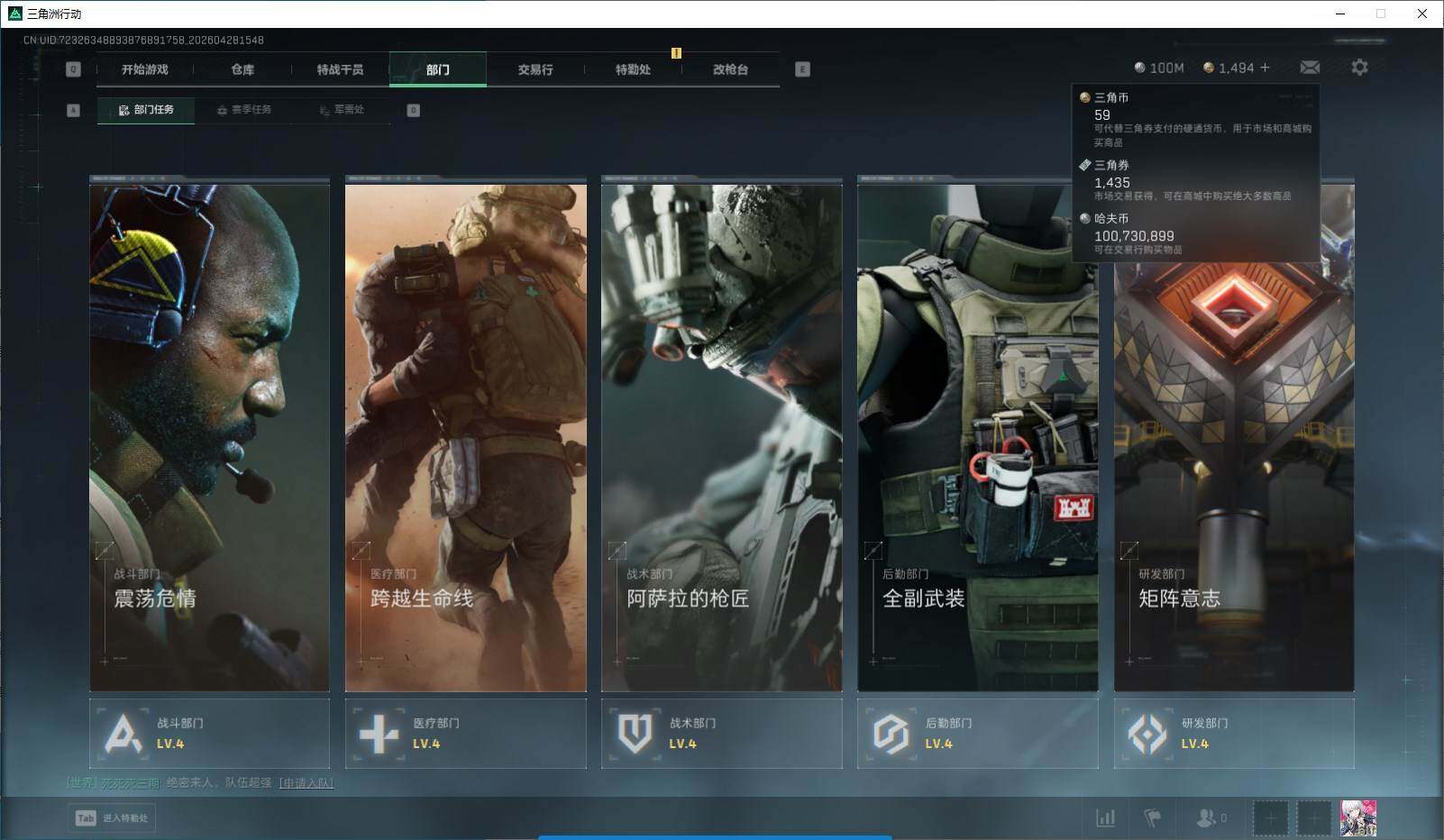Open the 交易行 tab
The image size is (1444, 840).
(x=535, y=69)
